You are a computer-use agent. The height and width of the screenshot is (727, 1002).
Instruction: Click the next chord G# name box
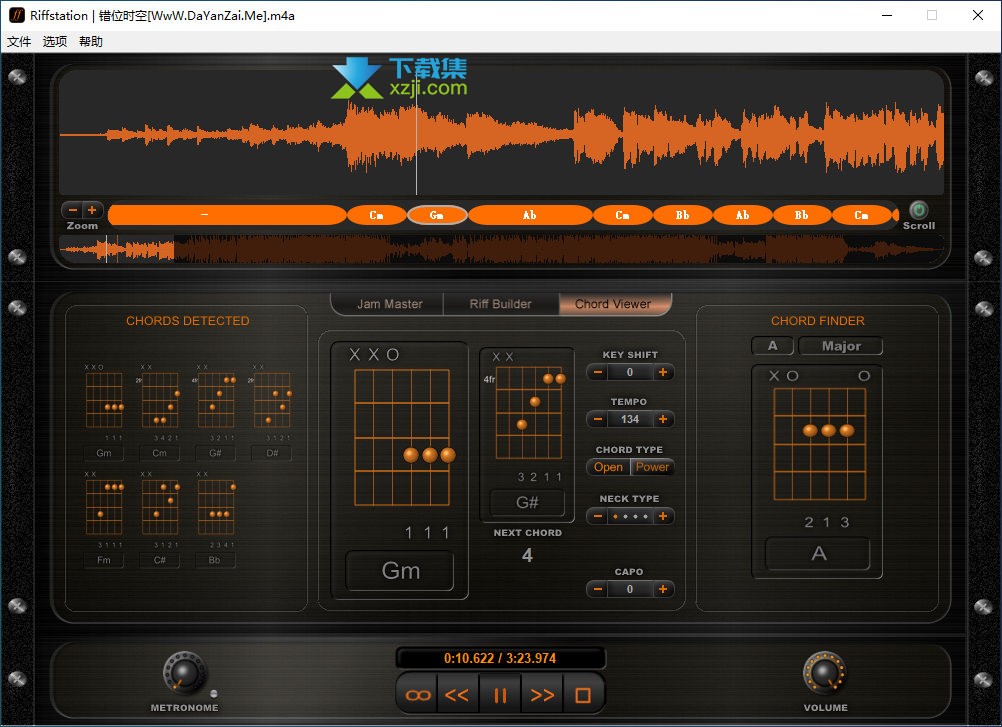527,503
